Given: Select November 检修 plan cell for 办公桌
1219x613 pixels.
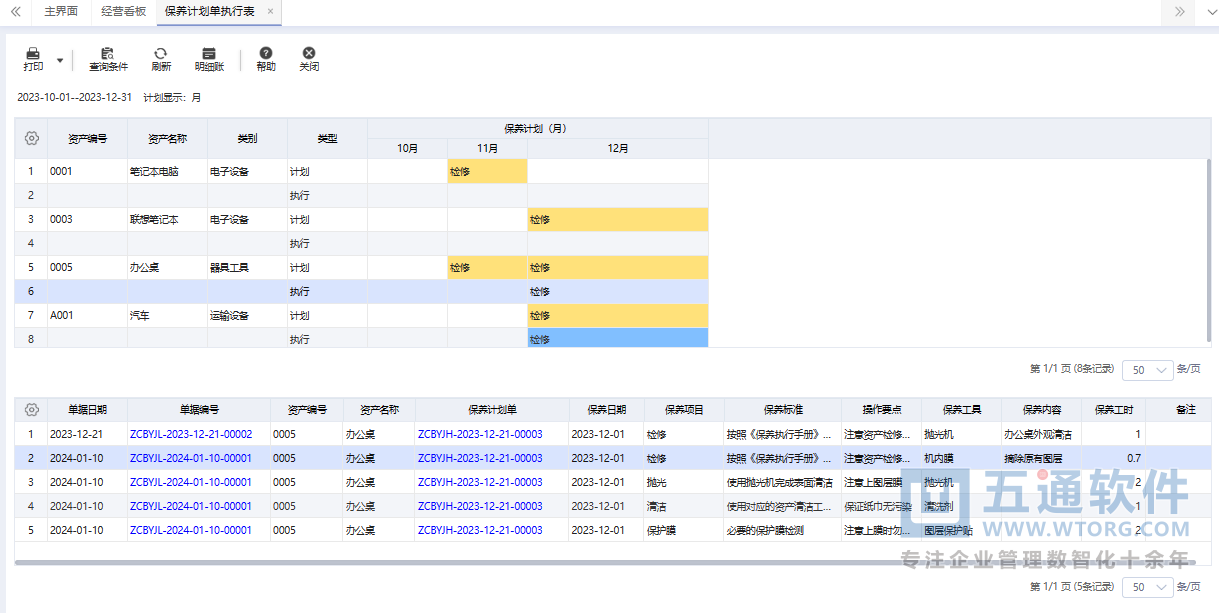Looking at the screenshot, I should coord(488,267).
